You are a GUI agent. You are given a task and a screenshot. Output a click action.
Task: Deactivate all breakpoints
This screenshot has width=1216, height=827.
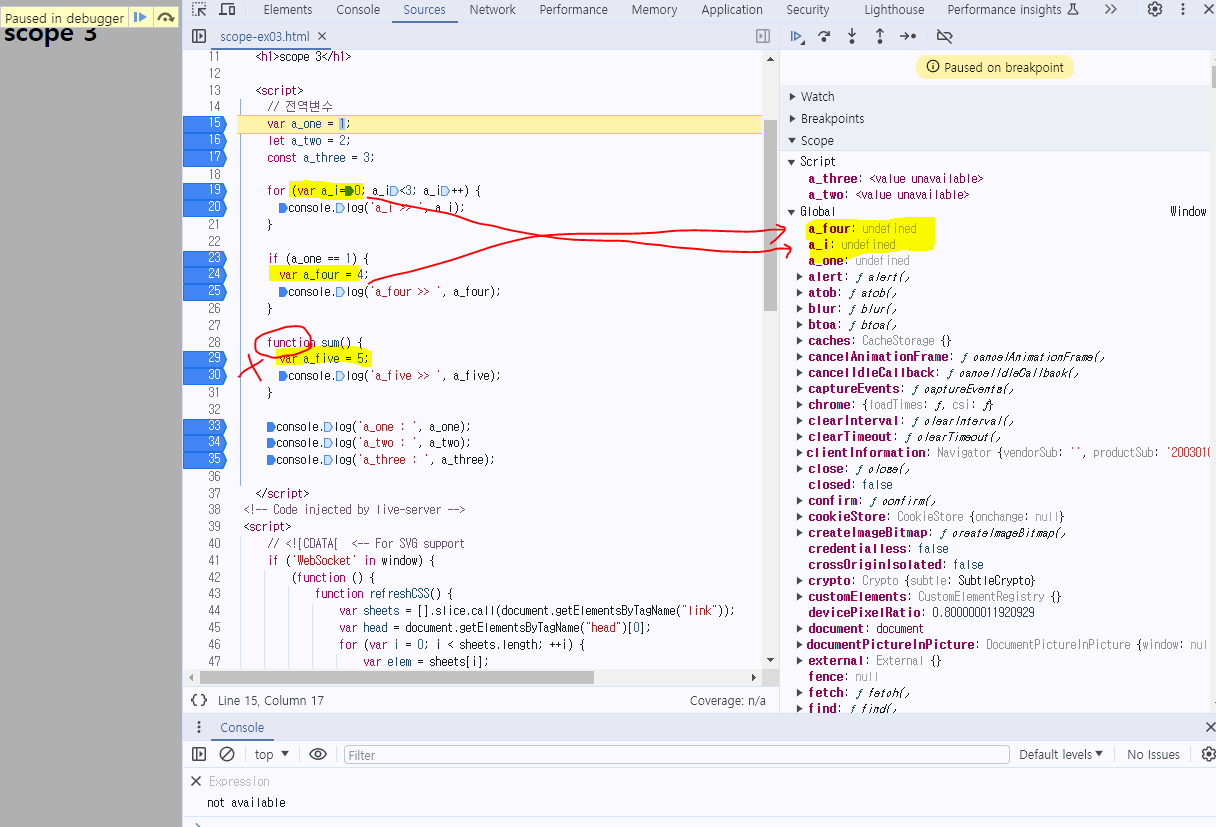pos(944,36)
